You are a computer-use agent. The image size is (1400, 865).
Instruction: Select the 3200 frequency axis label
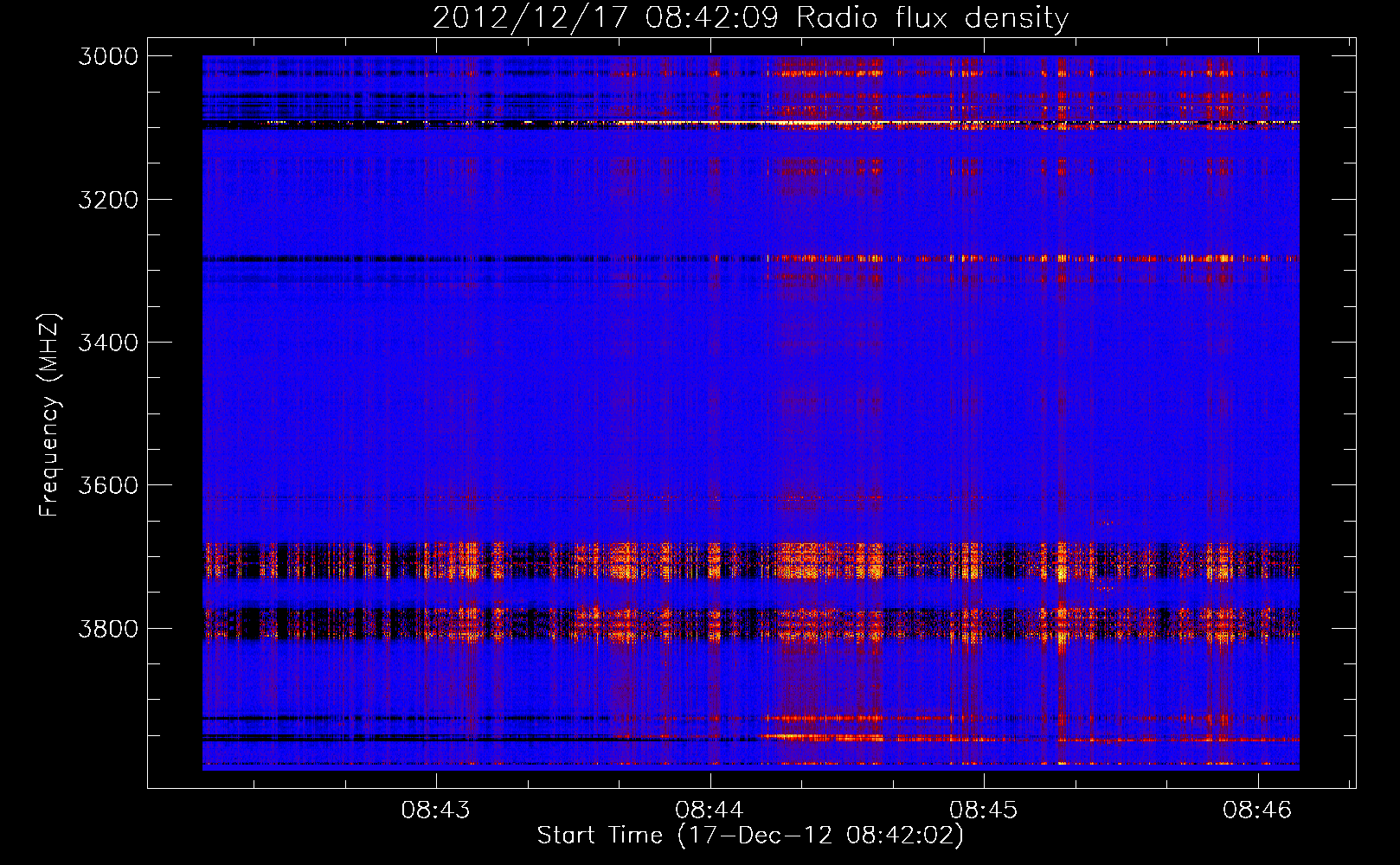coord(108,200)
